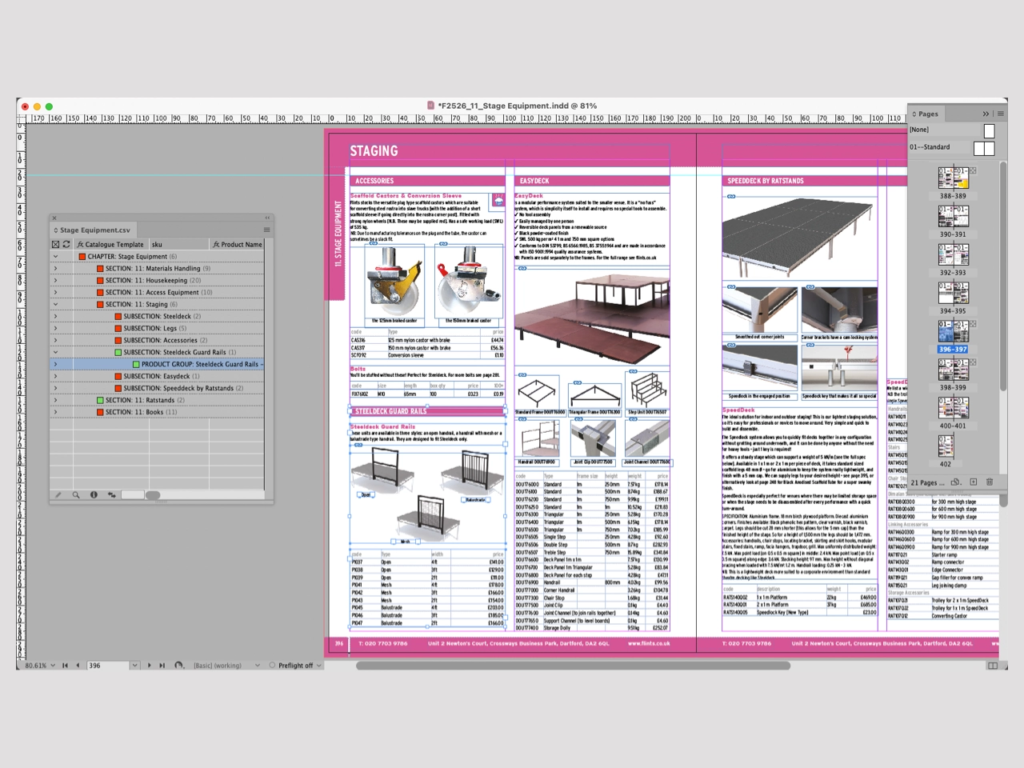This screenshot has height=768, width=1024.
Task: Expand SECTION 11: Materials Handling
Action: pos(56,268)
